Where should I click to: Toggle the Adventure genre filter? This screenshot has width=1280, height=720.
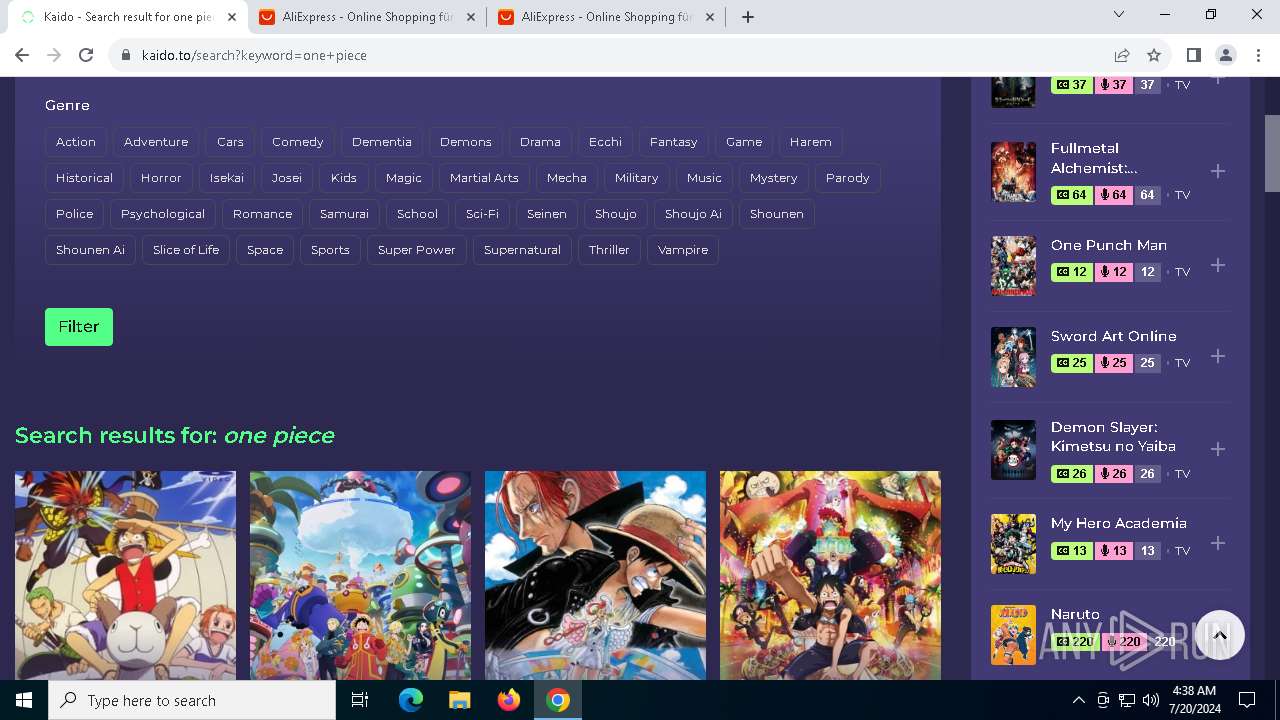156,142
